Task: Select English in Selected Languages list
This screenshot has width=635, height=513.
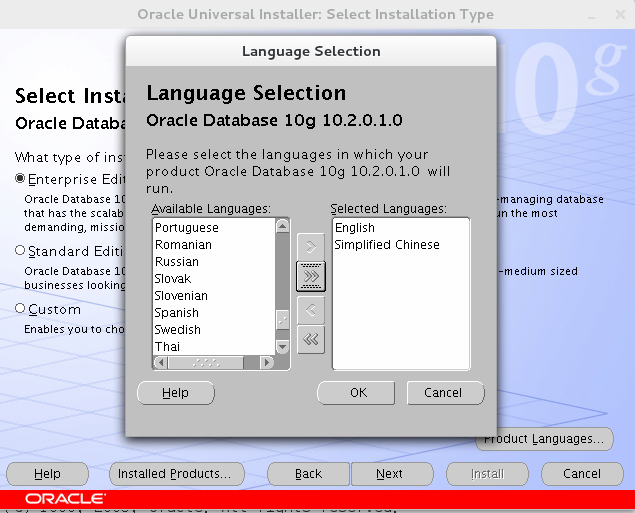Action: tap(401, 228)
